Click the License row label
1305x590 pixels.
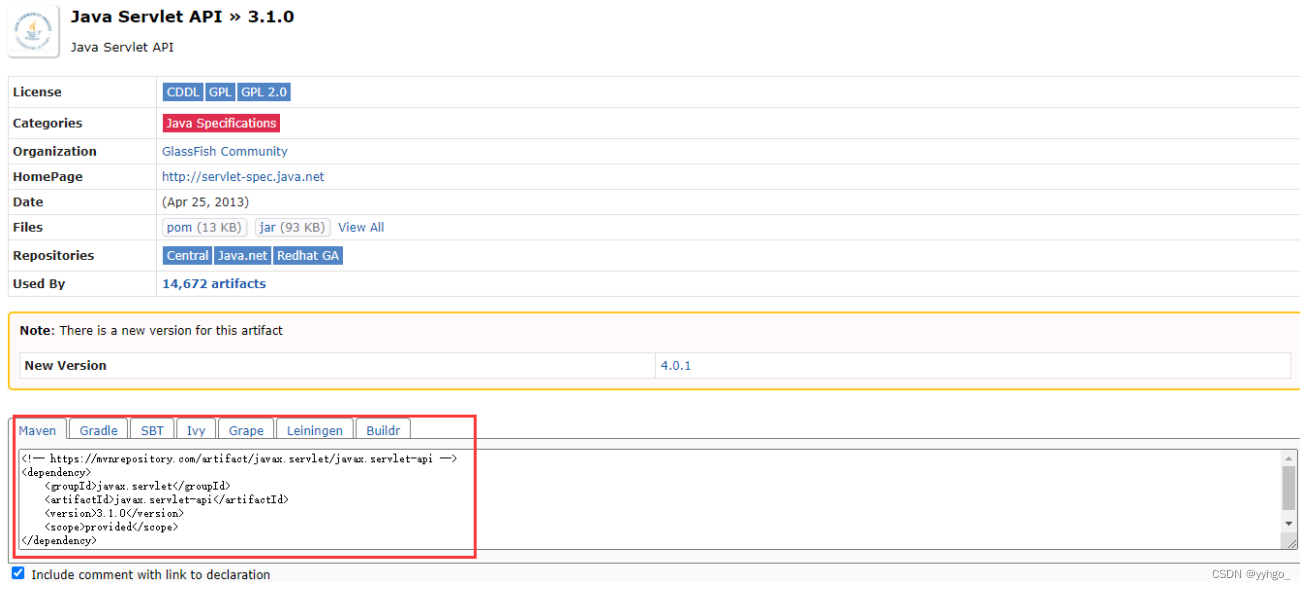pyautogui.click(x=37, y=92)
